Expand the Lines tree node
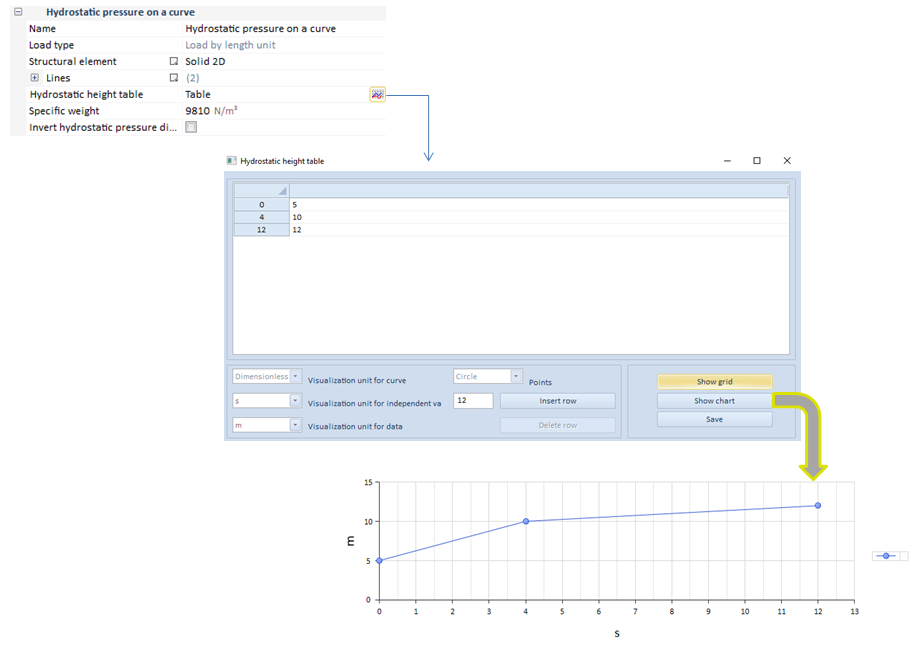This screenshot has width=916, height=647. point(35,78)
